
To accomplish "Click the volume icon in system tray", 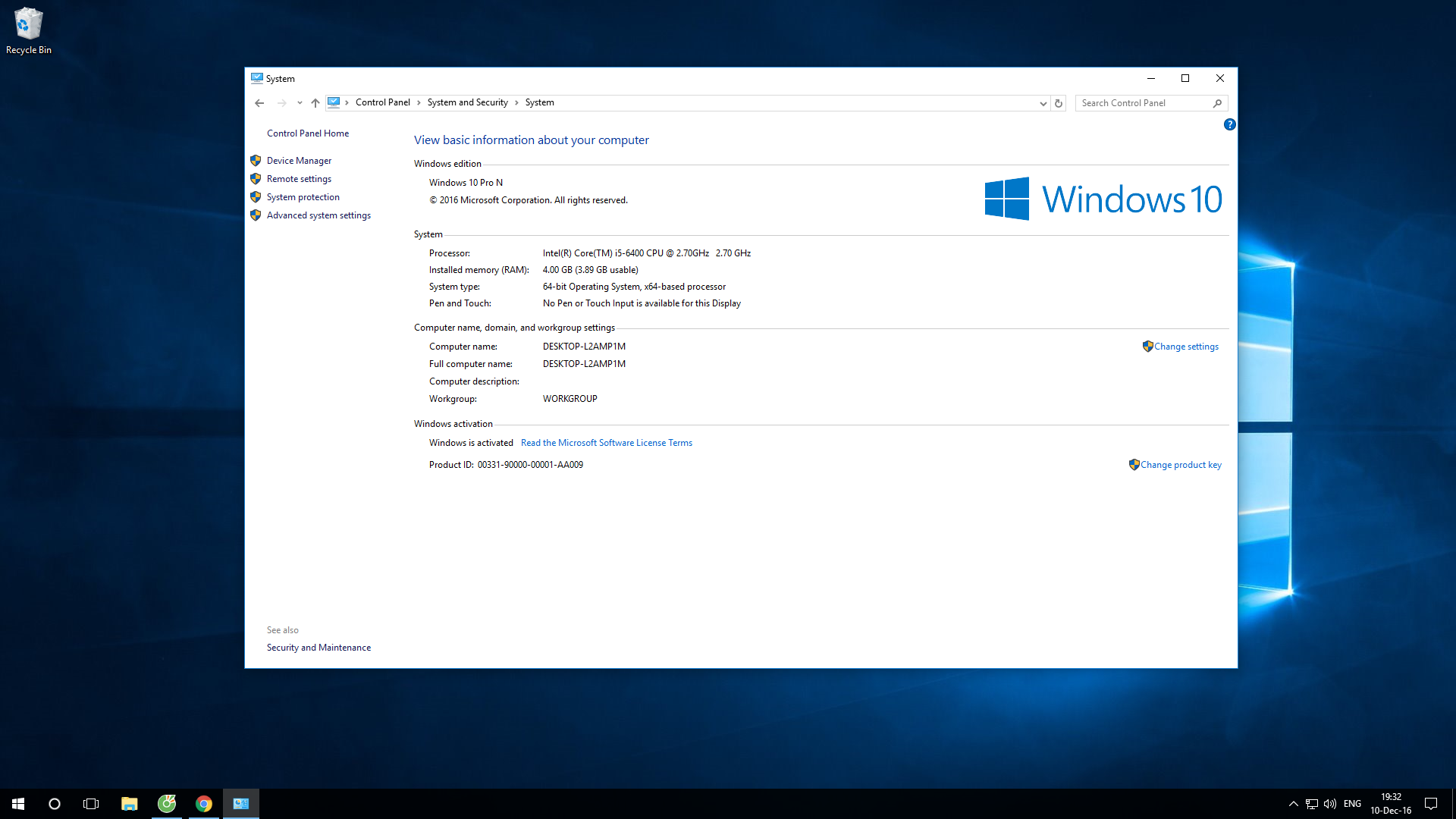I will coord(1329,804).
